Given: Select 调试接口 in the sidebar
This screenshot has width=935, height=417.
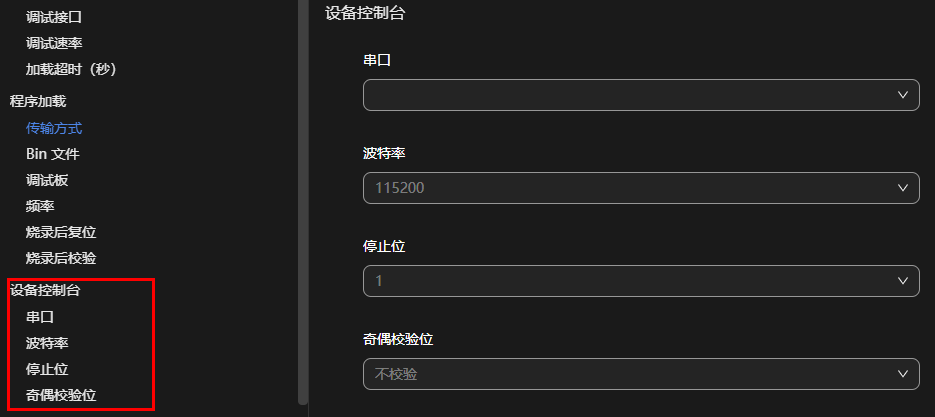Looking at the screenshot, I should click(x=55, y=17).
